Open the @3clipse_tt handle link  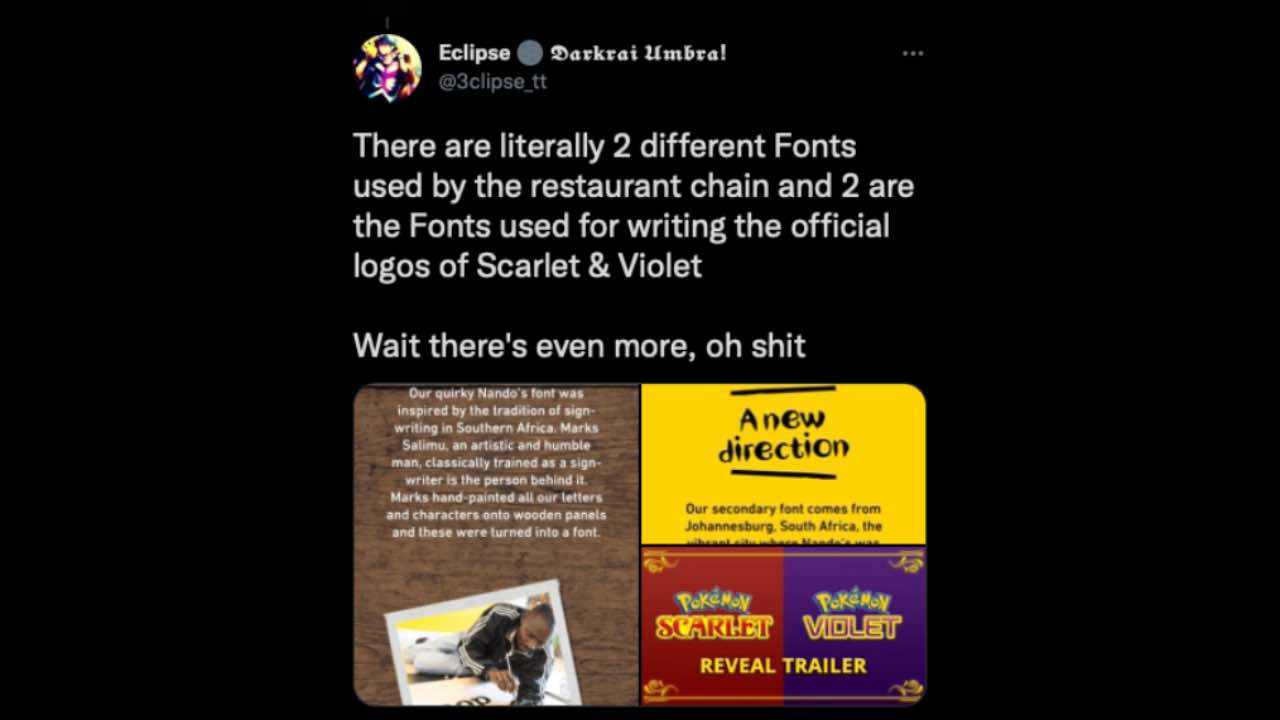click(x=493, y=82)
